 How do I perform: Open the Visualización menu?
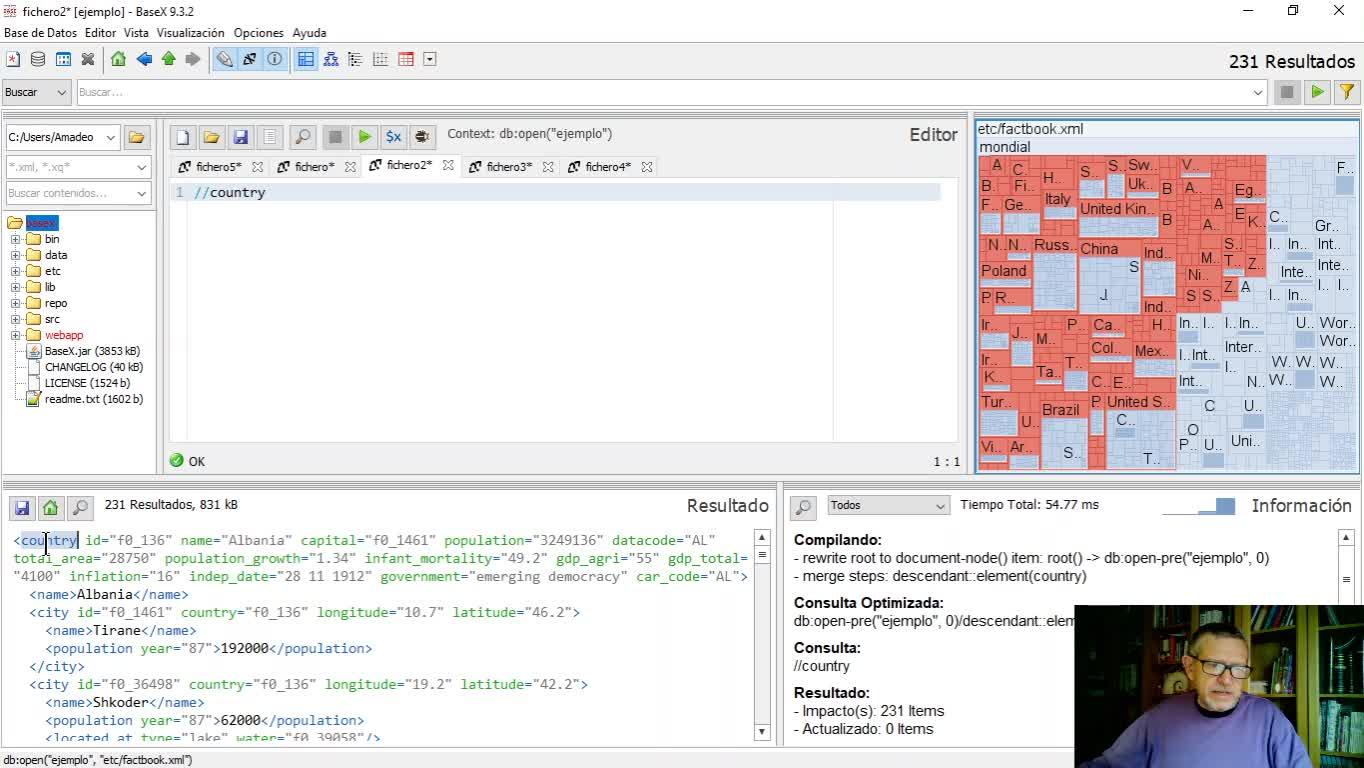pyautogui.click(x=190, y=33)
